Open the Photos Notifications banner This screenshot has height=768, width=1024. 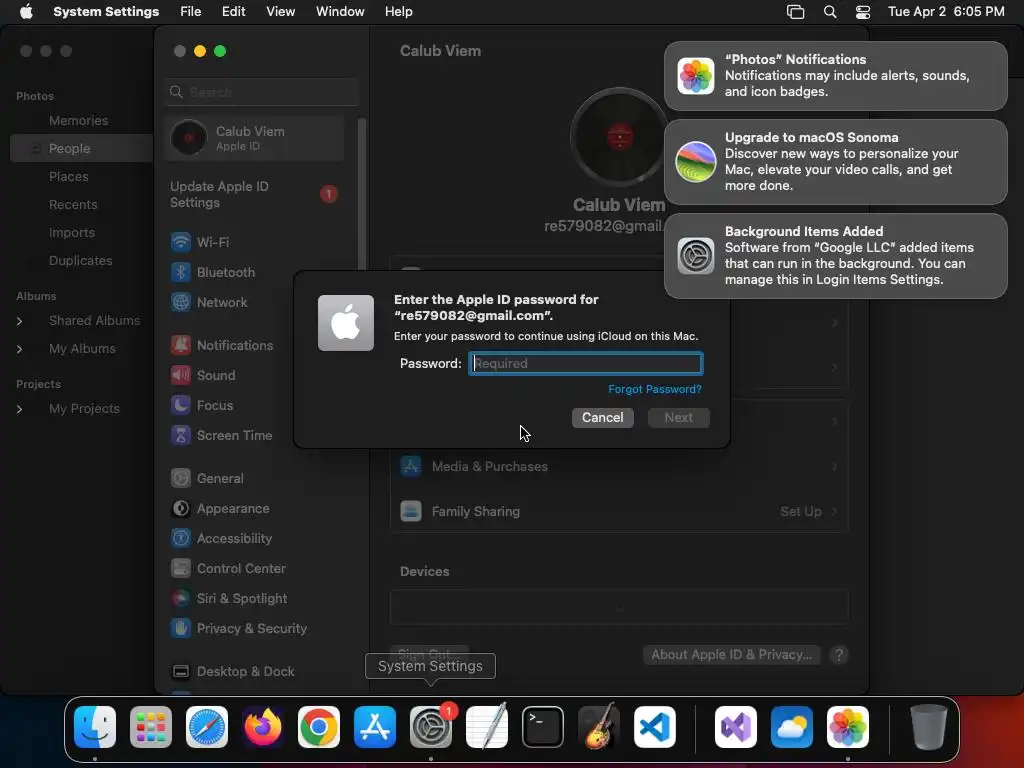pyautogui.click(x=835, y=76)
